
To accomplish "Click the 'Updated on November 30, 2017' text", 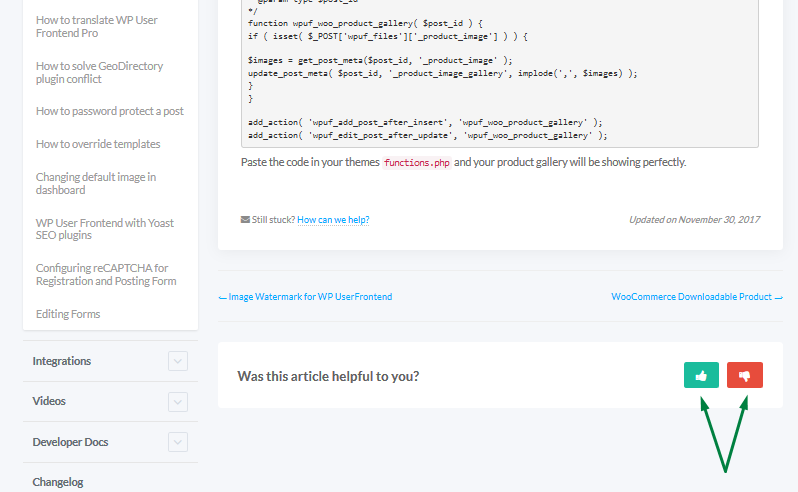I will coord(694,220).
